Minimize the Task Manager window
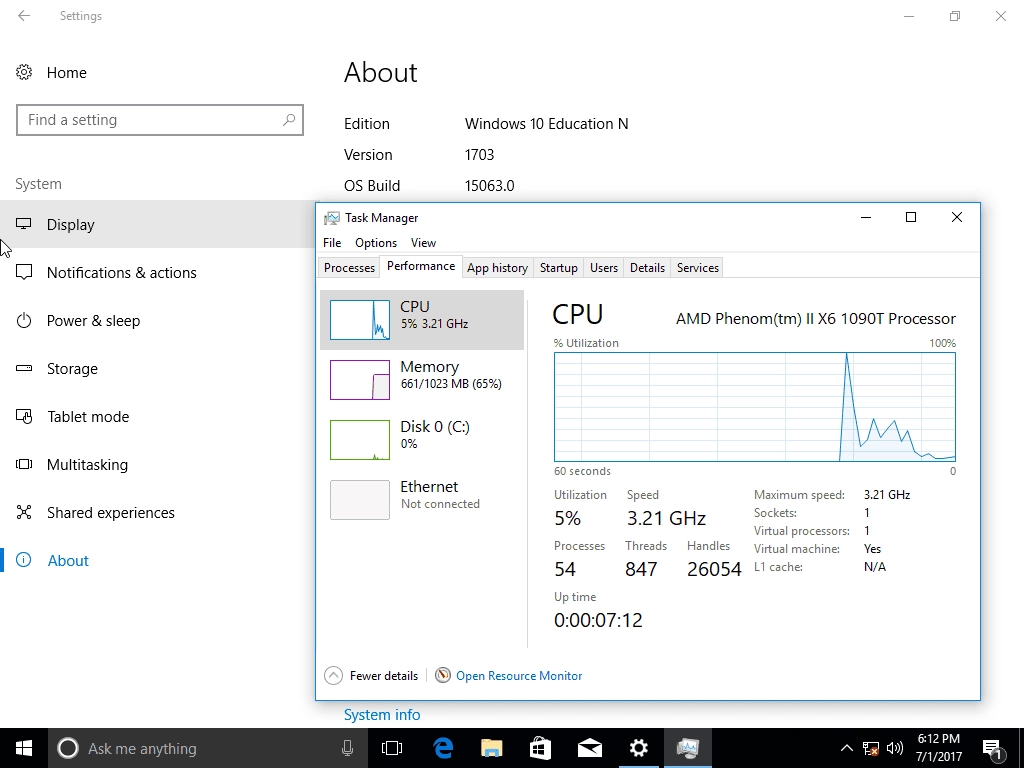Screen dimensions: 1024x768 pyautogui.click(x=866, y=217)
